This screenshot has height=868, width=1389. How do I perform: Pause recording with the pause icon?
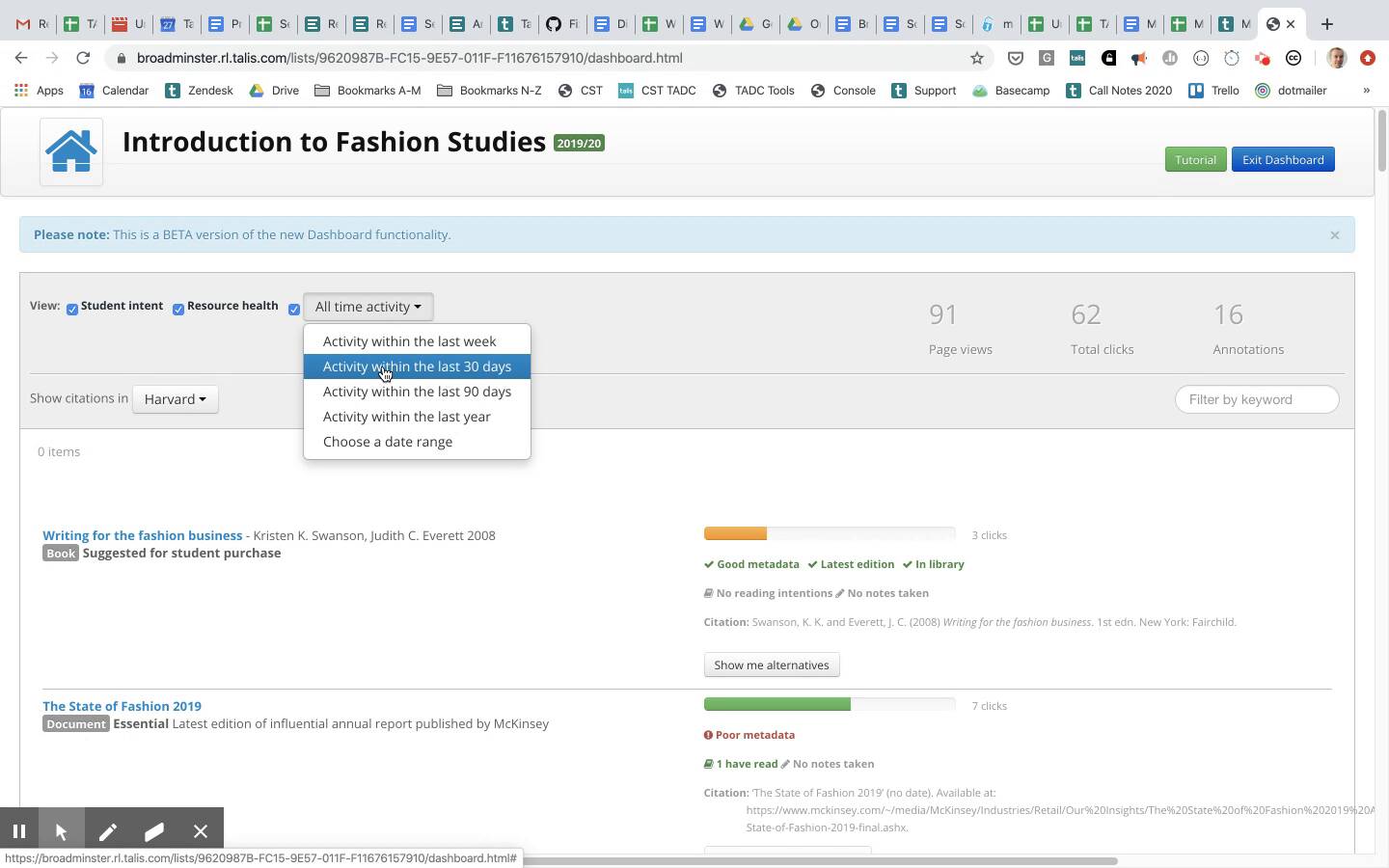[18, 831]
